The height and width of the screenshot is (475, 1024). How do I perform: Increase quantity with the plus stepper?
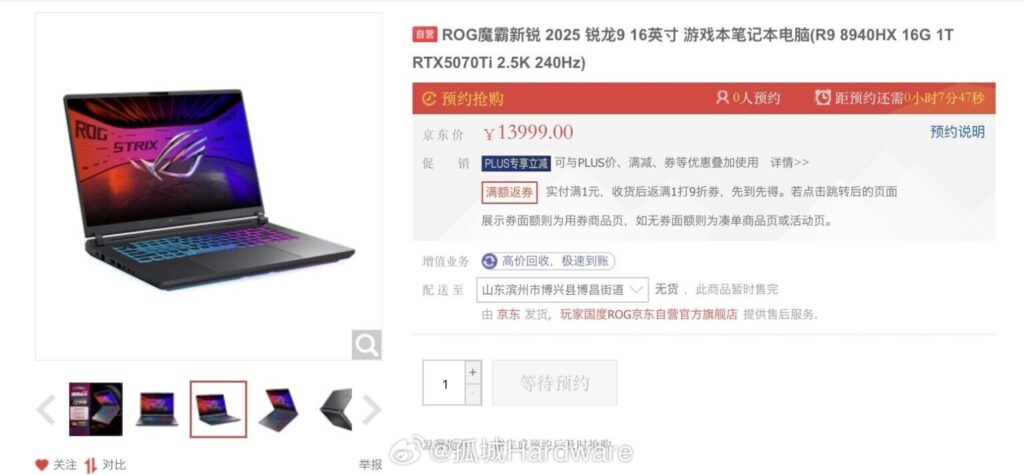pos(473,372)
